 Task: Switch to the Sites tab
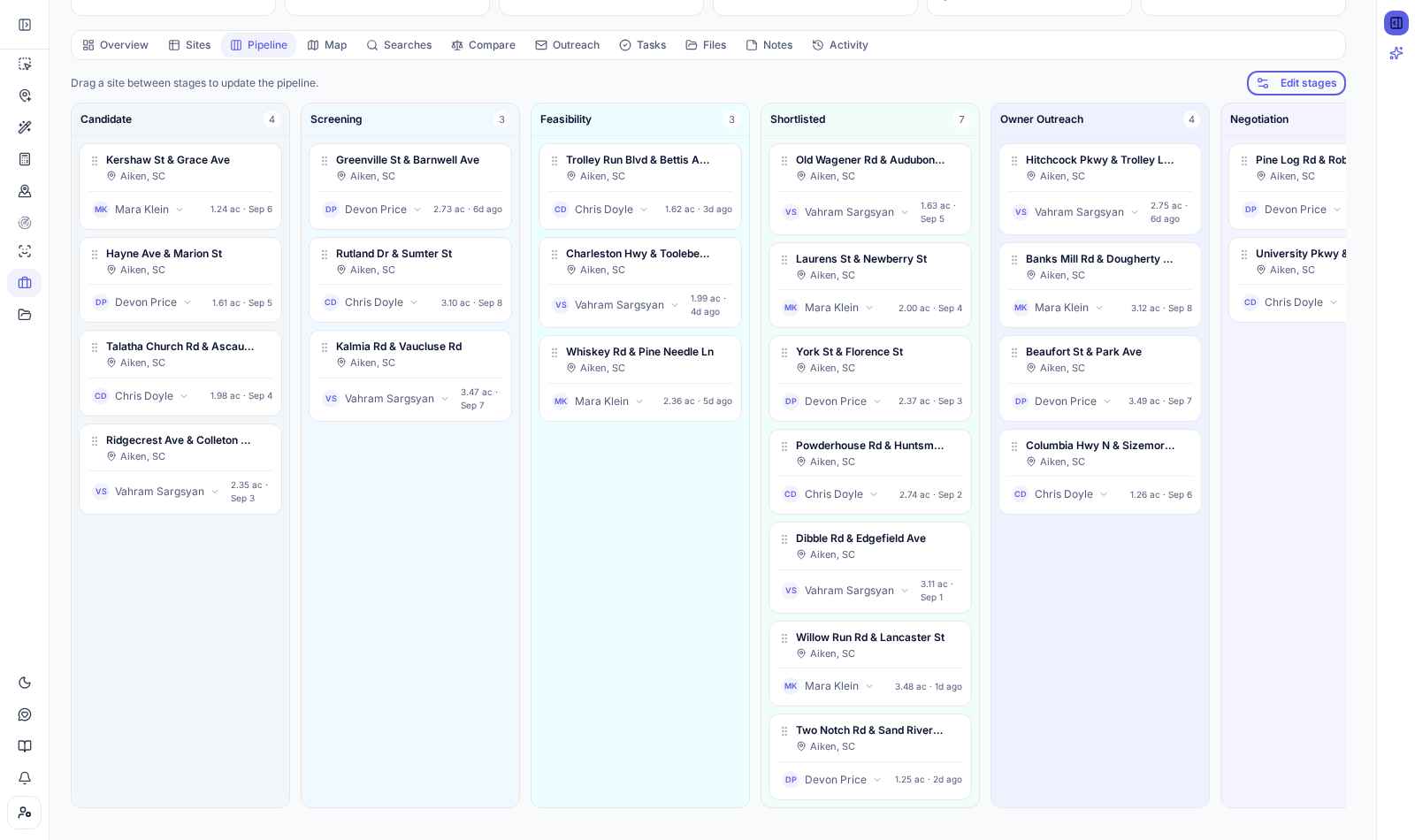[x=189, y=45]
